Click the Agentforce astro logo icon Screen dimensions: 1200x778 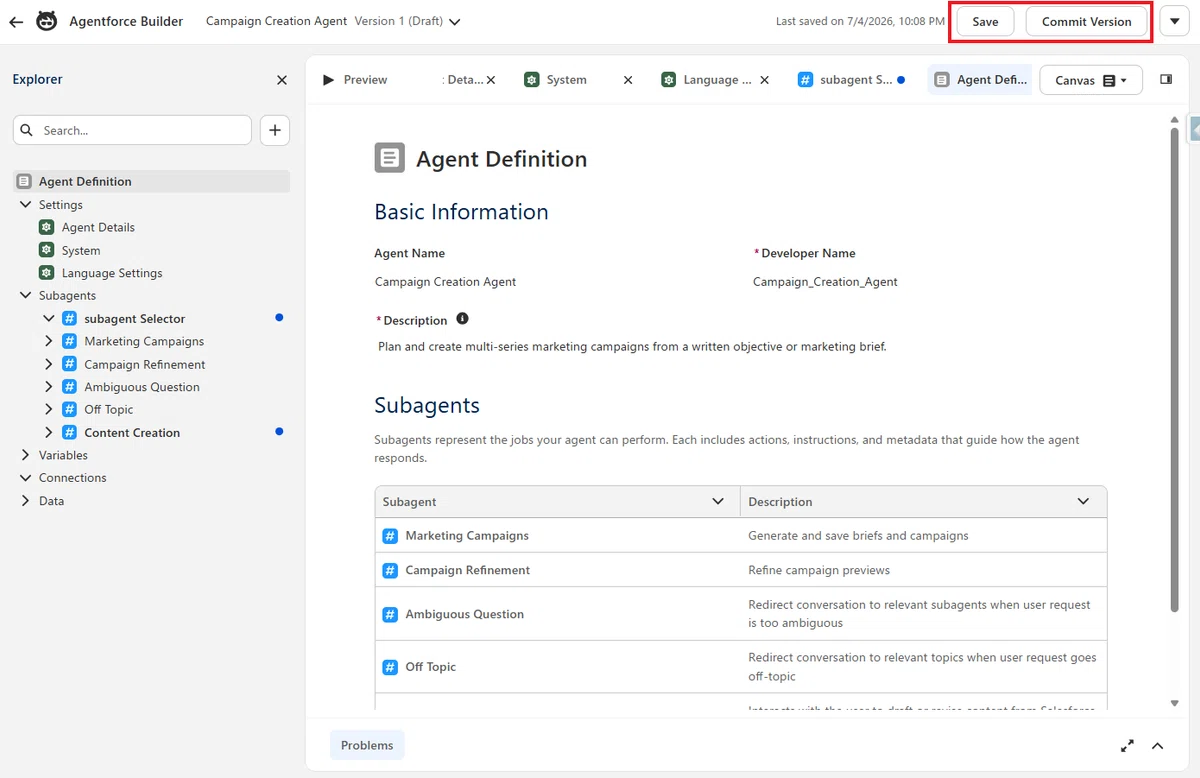46,21
